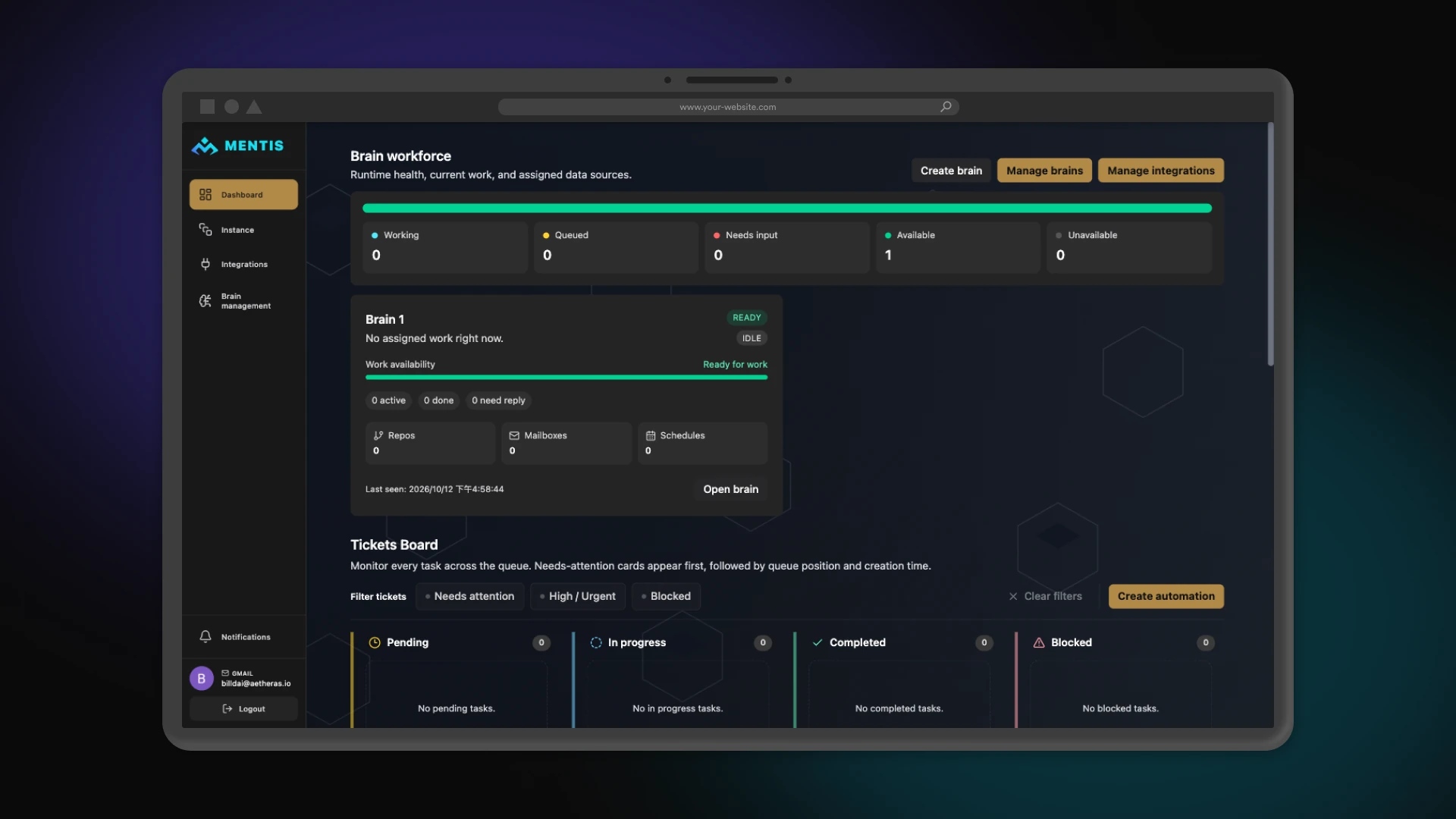The image size is (1456, 819).
Task: Click the Pending clock icon
Action: coord(375,642)
